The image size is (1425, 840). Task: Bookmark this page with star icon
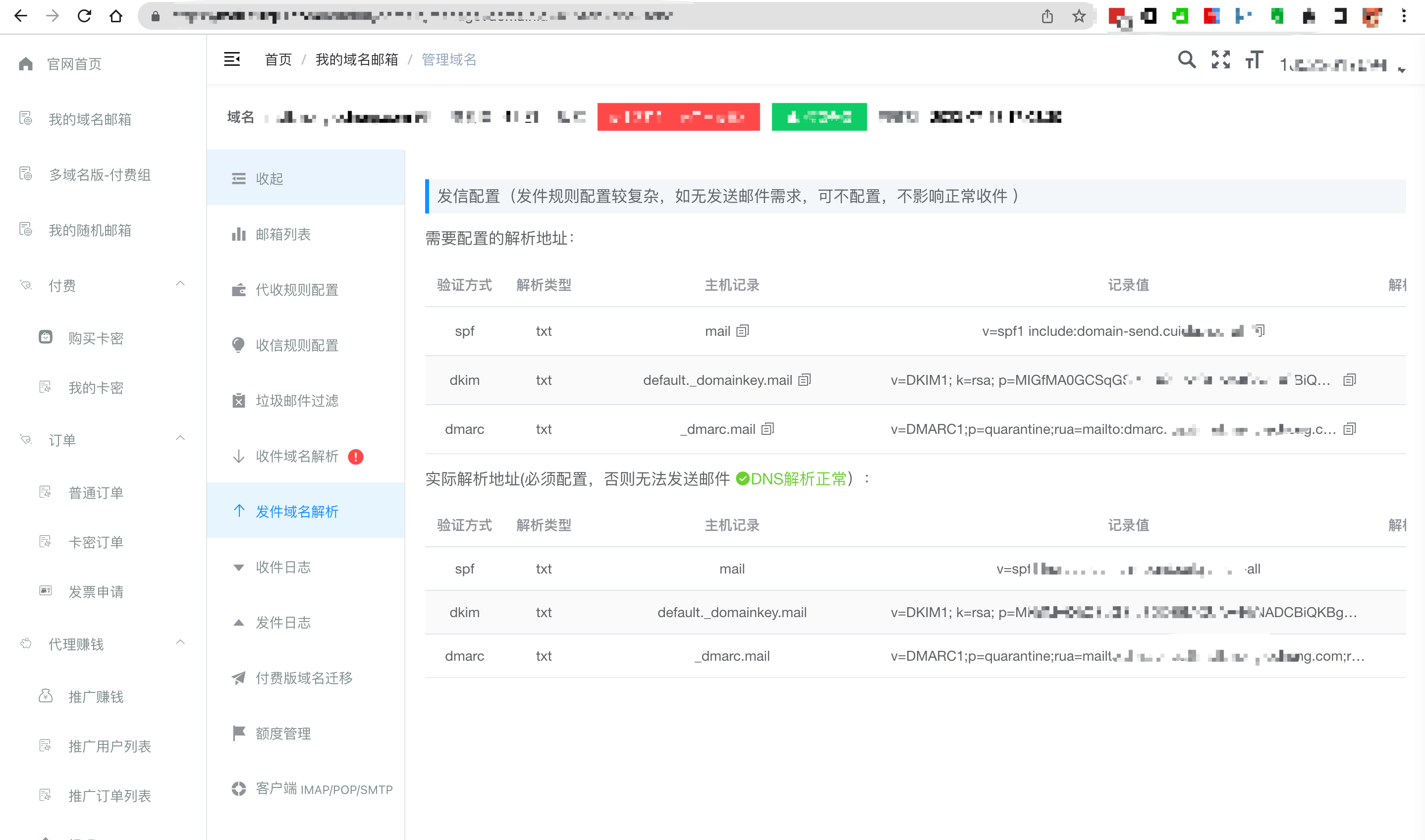[x=1079, y=16]
